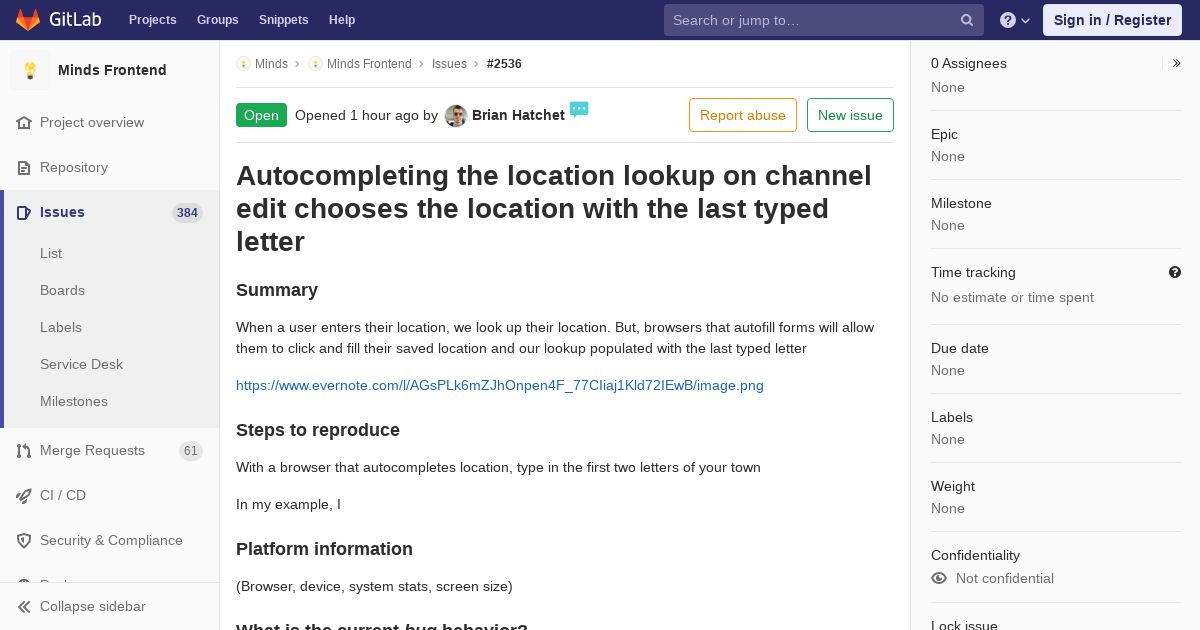
Task: Open the Projects menu
Action: [x=152, y=20]
